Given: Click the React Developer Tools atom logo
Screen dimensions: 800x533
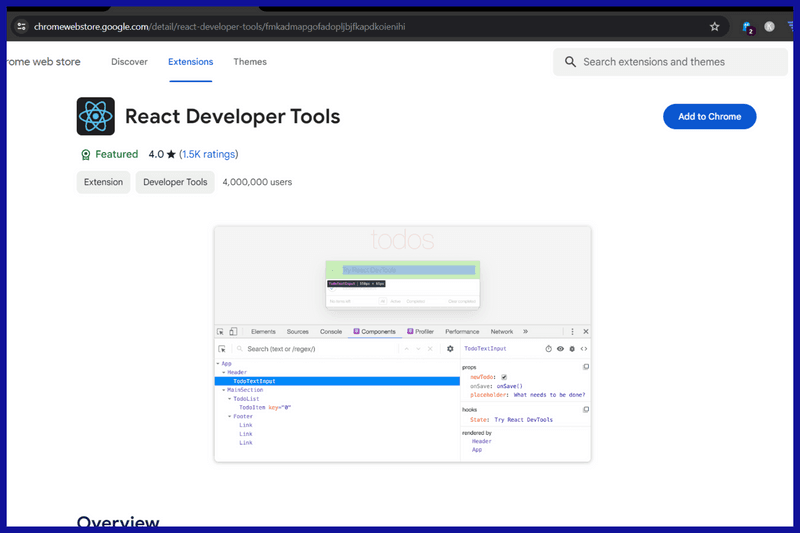Looking at the screenshot, I should [x=96, y=117].
